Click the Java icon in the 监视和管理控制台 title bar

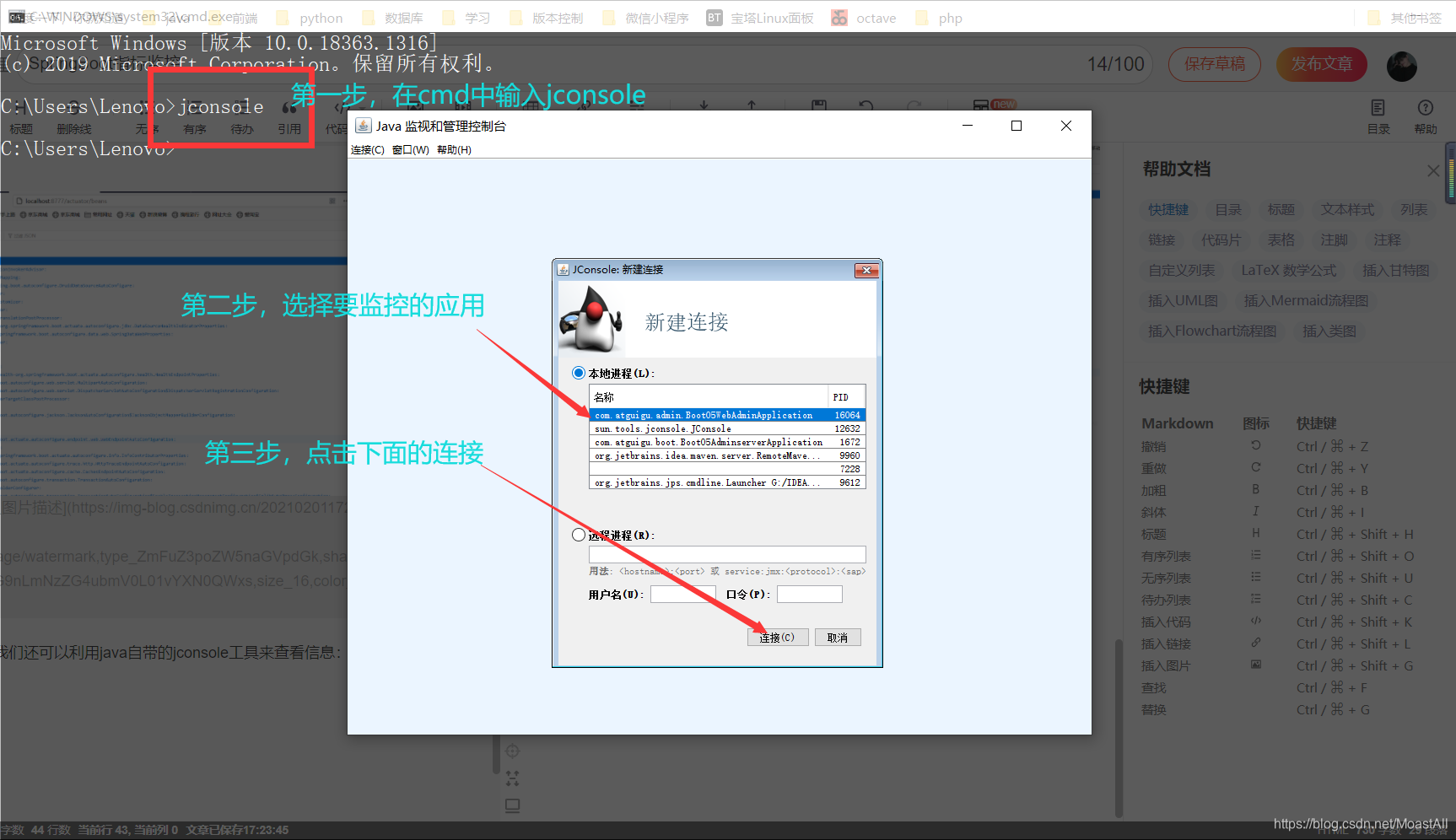[364, 126]
